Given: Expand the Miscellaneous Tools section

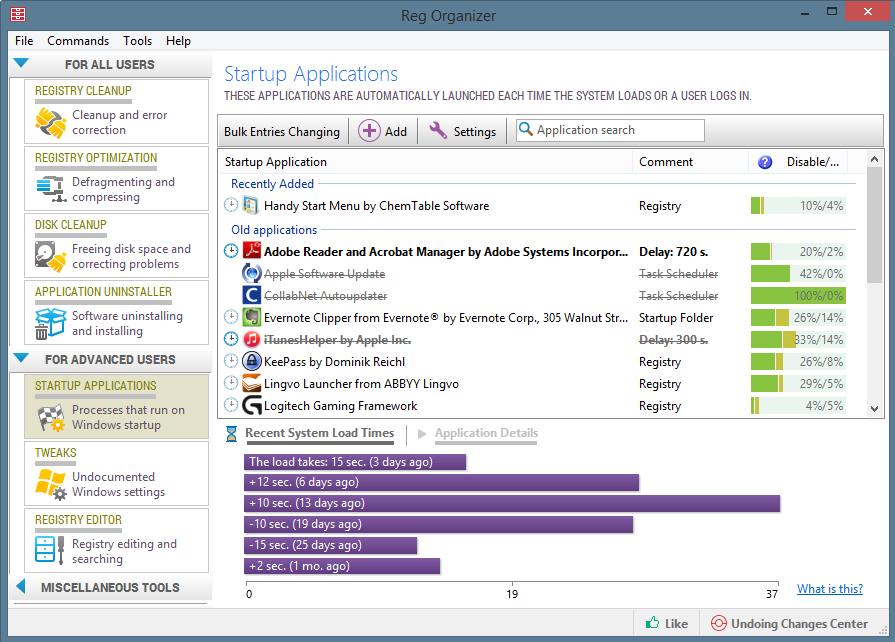Looking at the screenshot, I should (21, 587).
